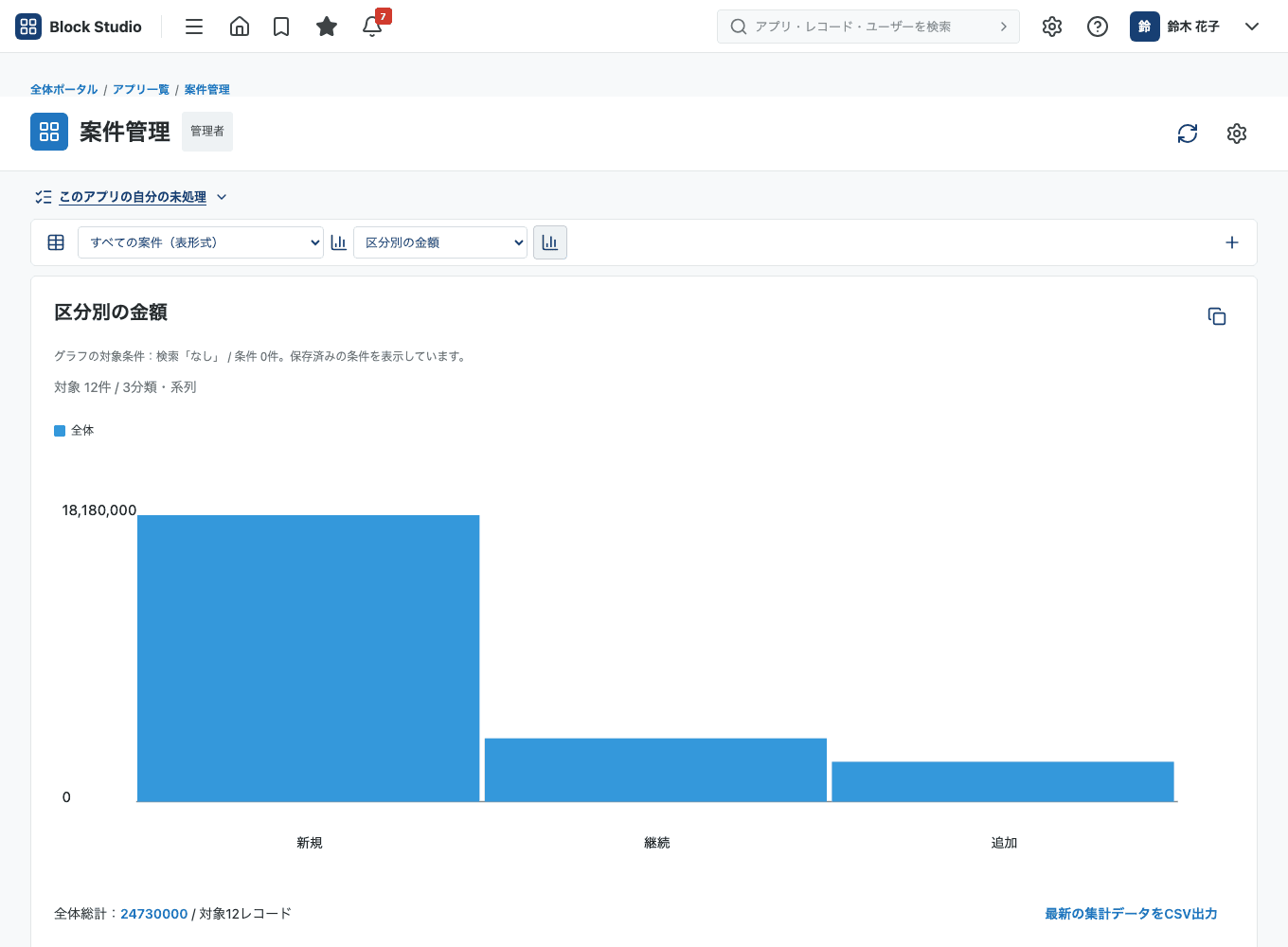The image size is (1288, 947).
Task: Click the 追加 bar in the chart
Action: click(1003, 781)
